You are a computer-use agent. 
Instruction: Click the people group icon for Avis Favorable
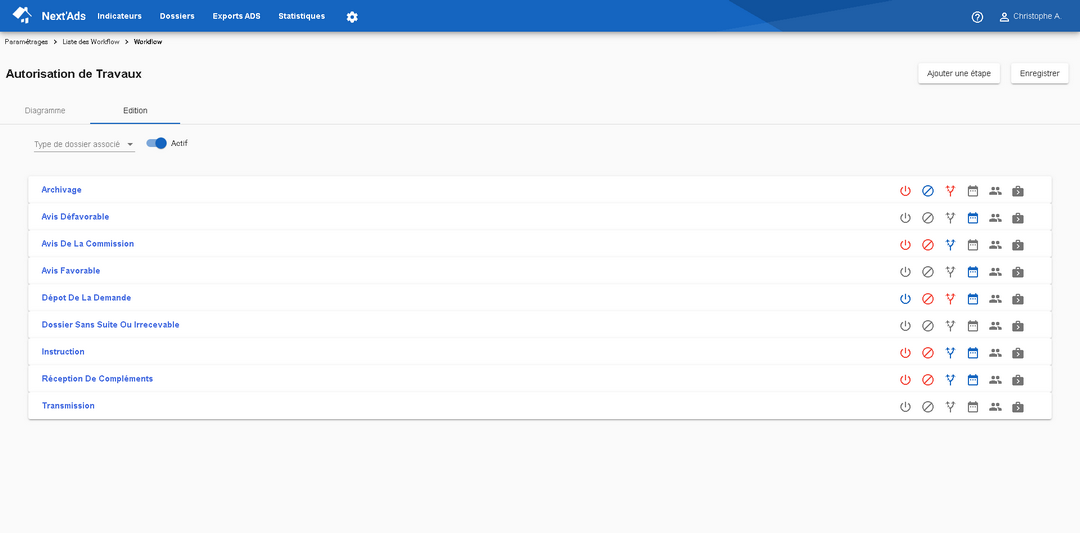coord(995,271)
